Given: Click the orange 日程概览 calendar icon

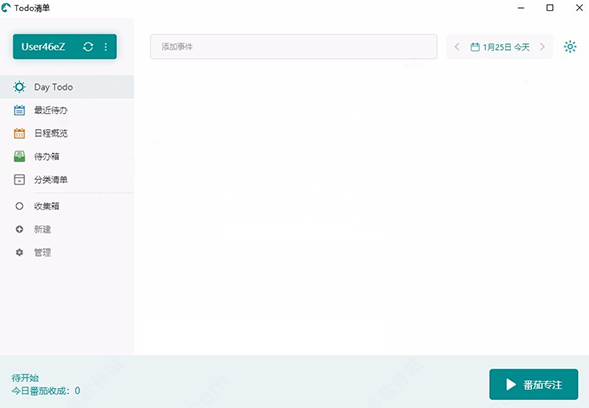Looking at the screenshot, I should click(20, 133).
